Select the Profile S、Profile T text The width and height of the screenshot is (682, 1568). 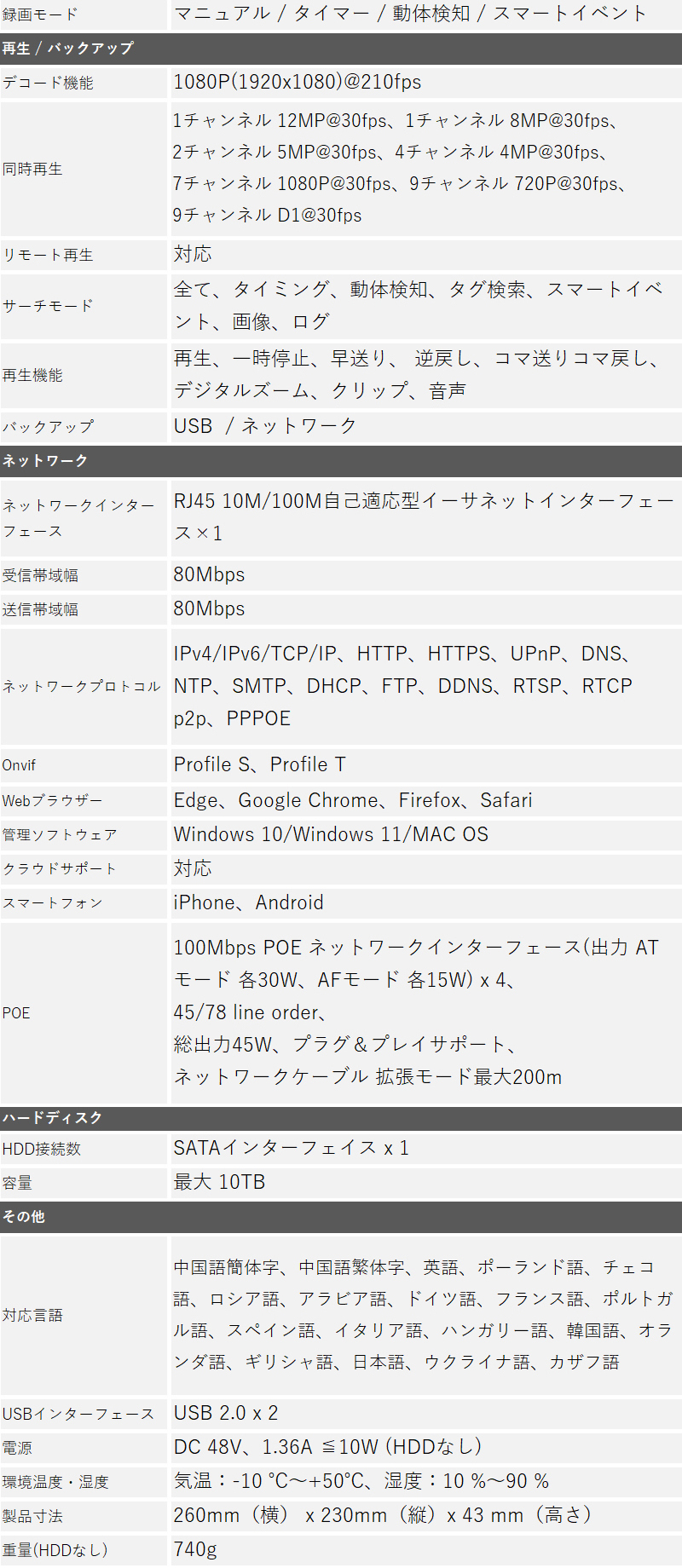point(259,764)
